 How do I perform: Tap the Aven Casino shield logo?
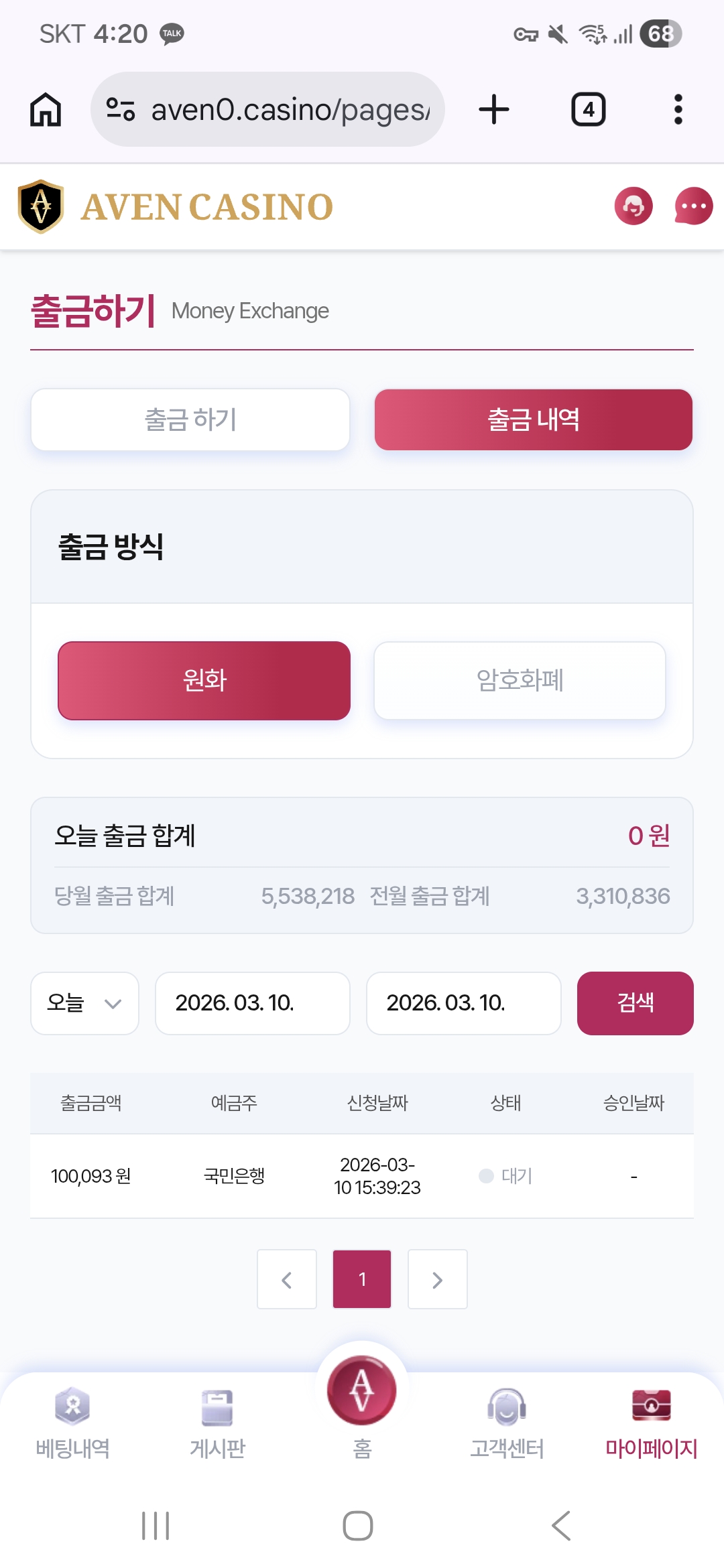point(41,206)
